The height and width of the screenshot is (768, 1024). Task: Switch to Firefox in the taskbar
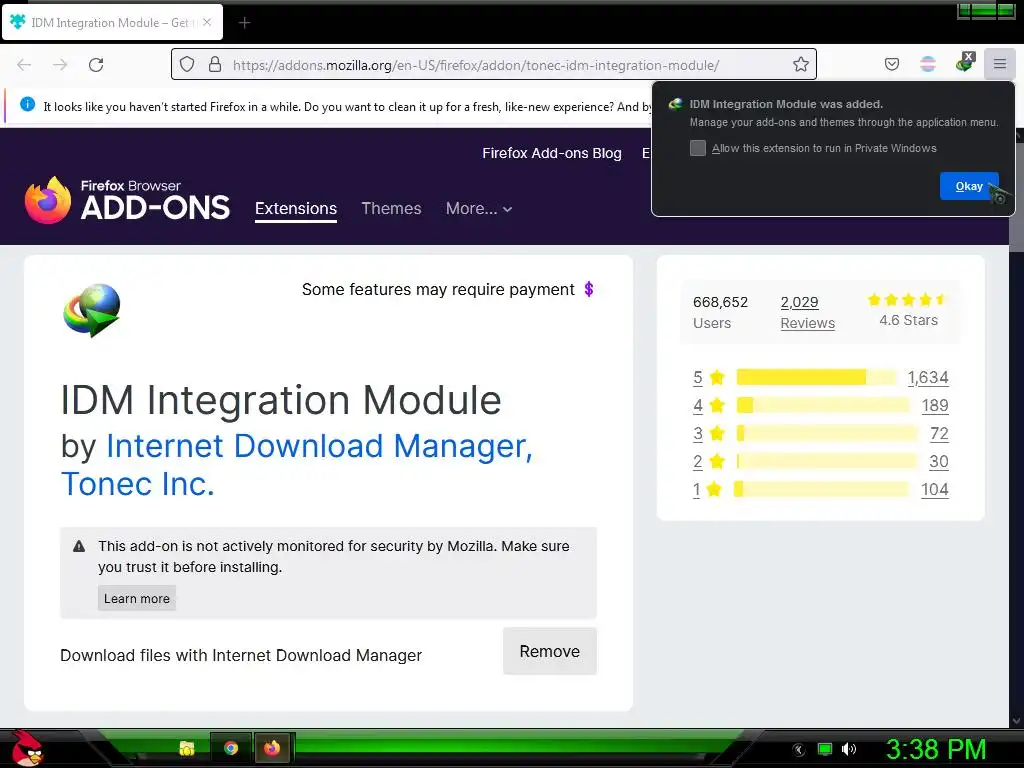[272, 748]
